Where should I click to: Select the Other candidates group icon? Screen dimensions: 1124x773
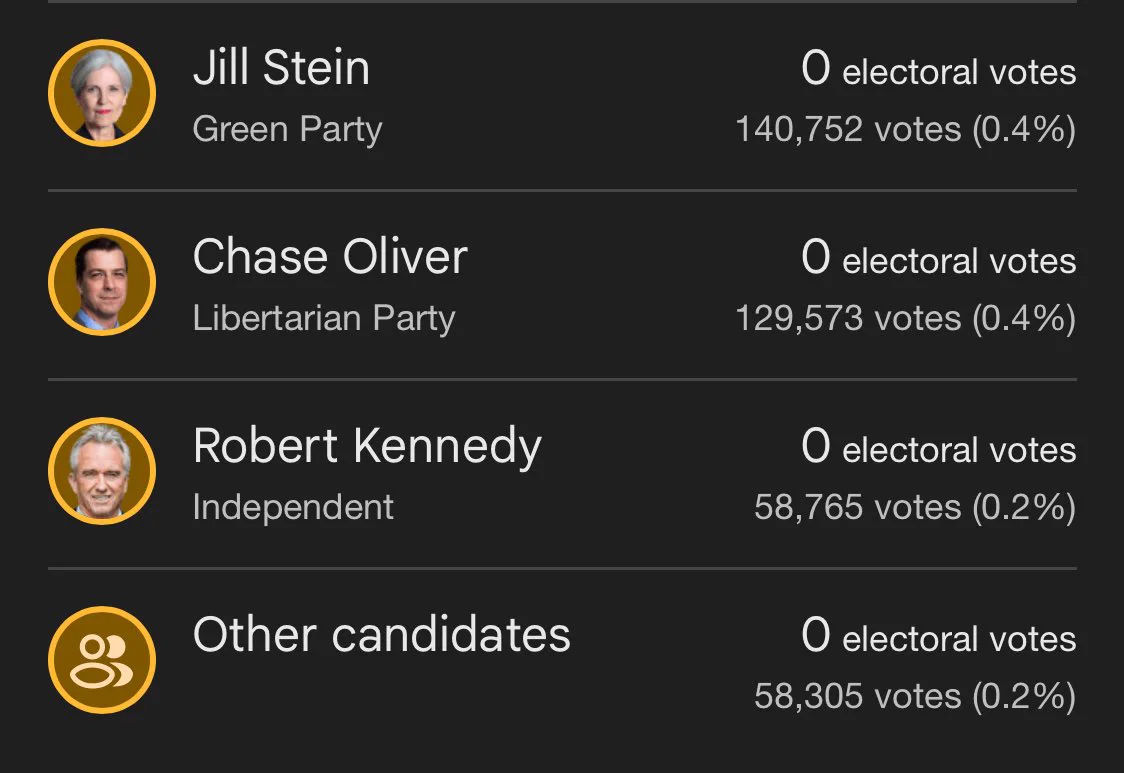[102, 660]
